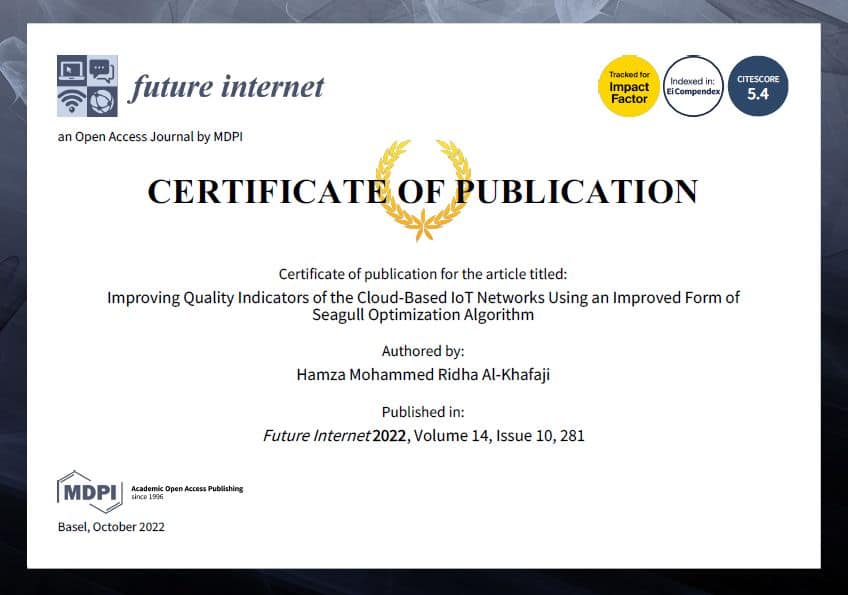Select the 'future internet' journal title text

(226, 87)
